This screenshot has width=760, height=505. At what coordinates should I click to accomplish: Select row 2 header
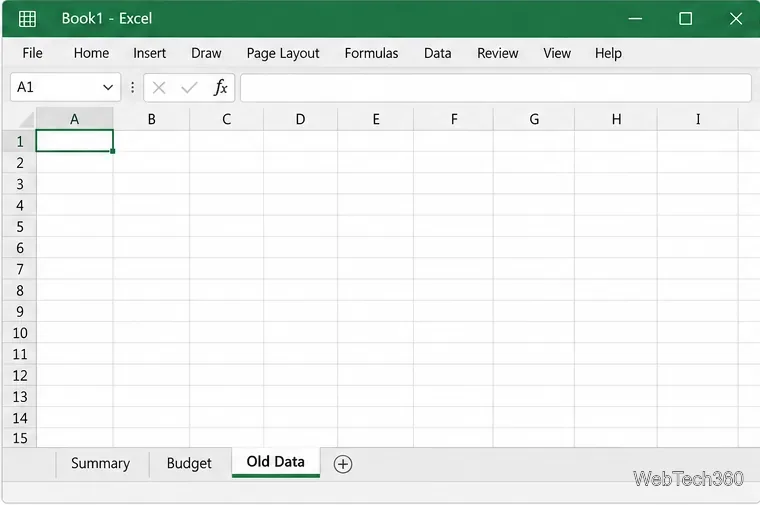point(19,163)
